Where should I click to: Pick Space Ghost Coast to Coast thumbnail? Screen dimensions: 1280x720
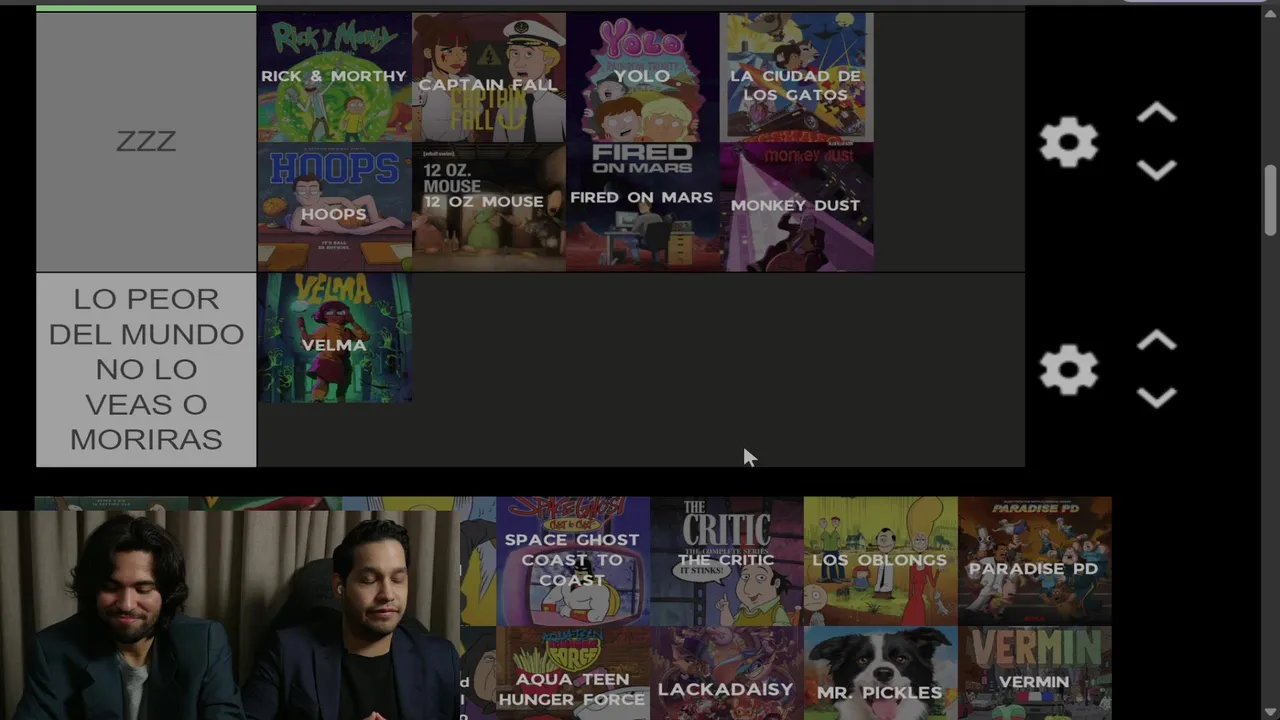(572, 561)
